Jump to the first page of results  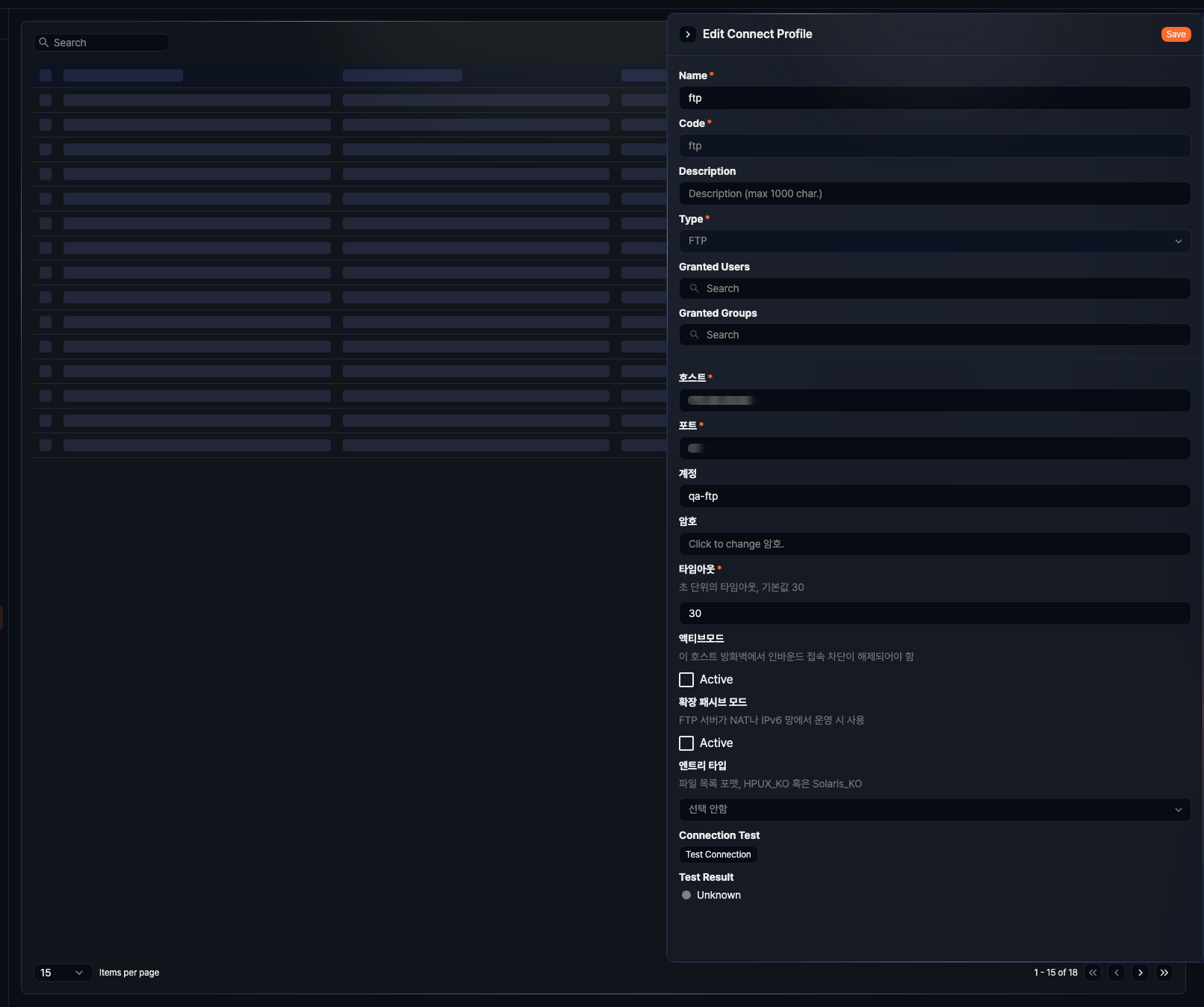[1093, 973]
